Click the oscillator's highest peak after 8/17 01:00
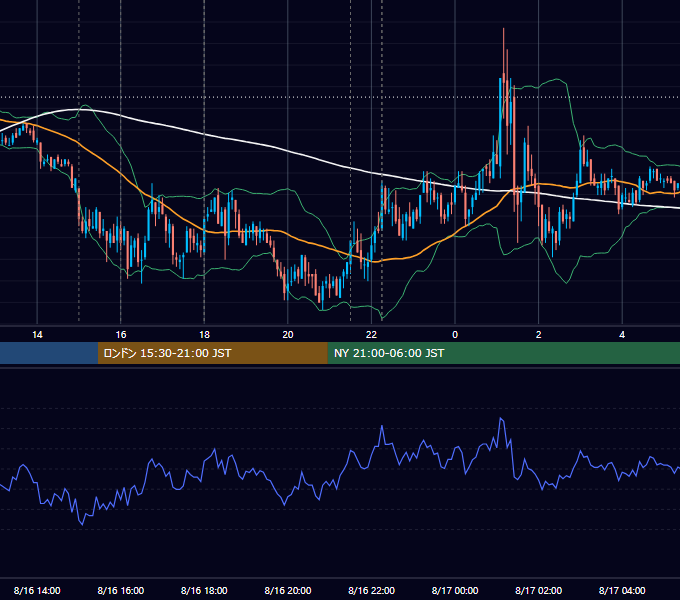This screenshot has height=600, width=680. pos(501,418)
